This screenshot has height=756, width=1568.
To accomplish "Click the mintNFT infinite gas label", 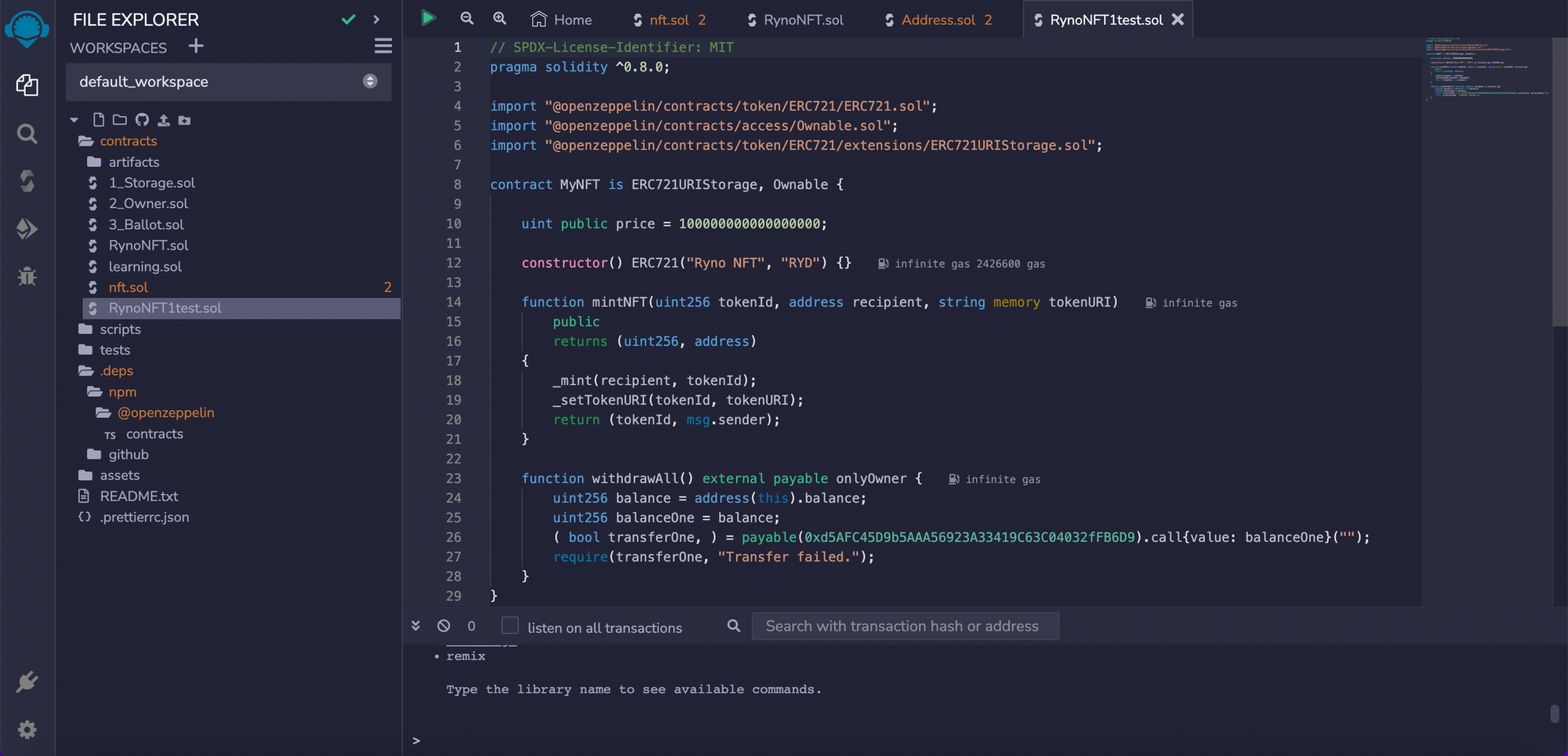I will click(1192, 303).
